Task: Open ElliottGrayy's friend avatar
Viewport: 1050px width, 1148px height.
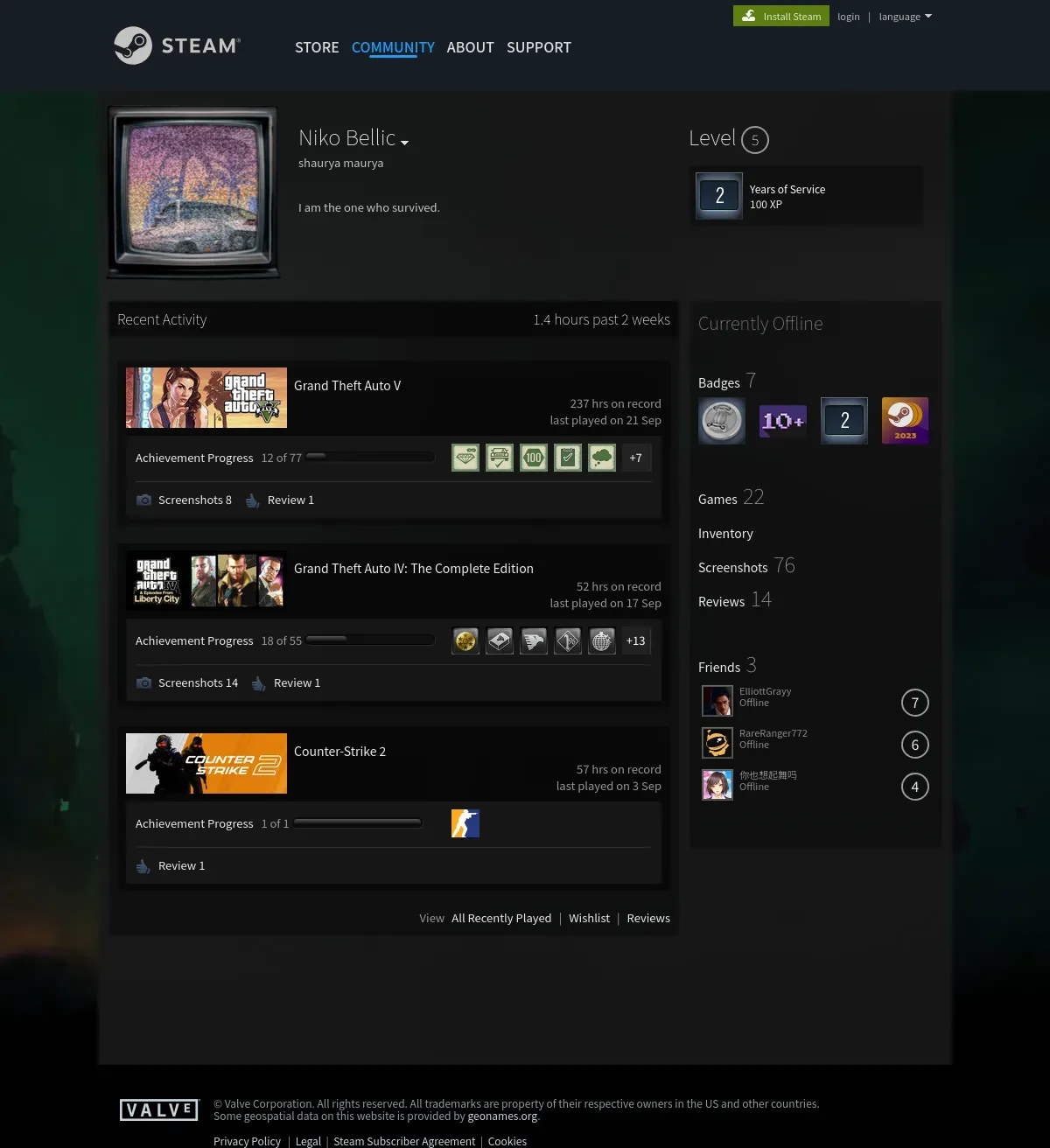Action: [717, 701]
